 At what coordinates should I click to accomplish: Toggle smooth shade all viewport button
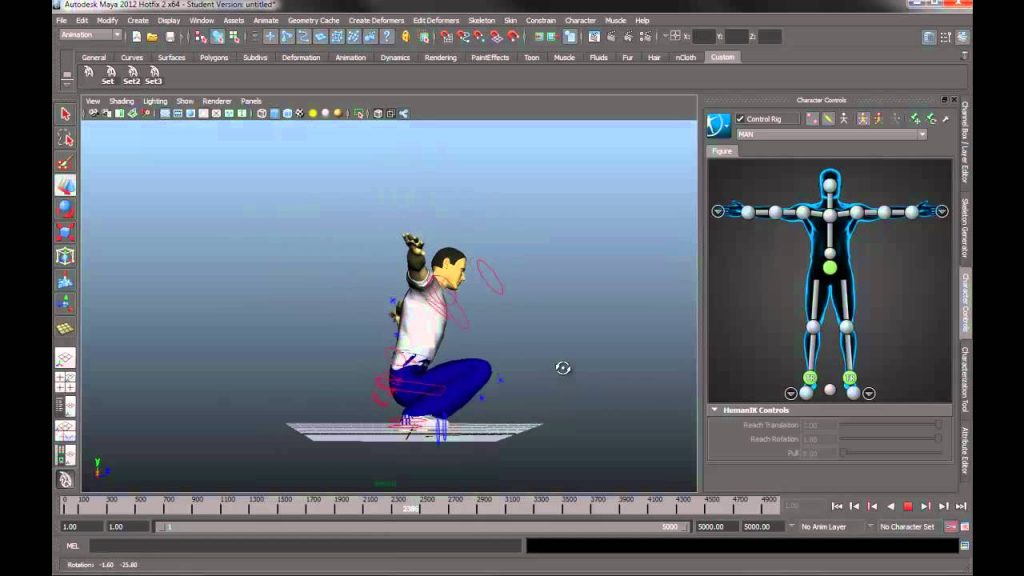pos(275,114)
